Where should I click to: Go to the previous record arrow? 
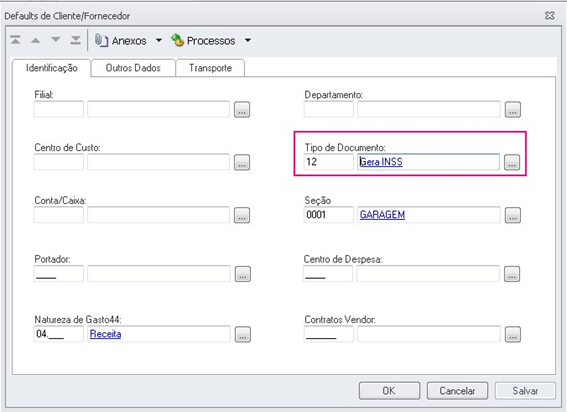point(35,40)
